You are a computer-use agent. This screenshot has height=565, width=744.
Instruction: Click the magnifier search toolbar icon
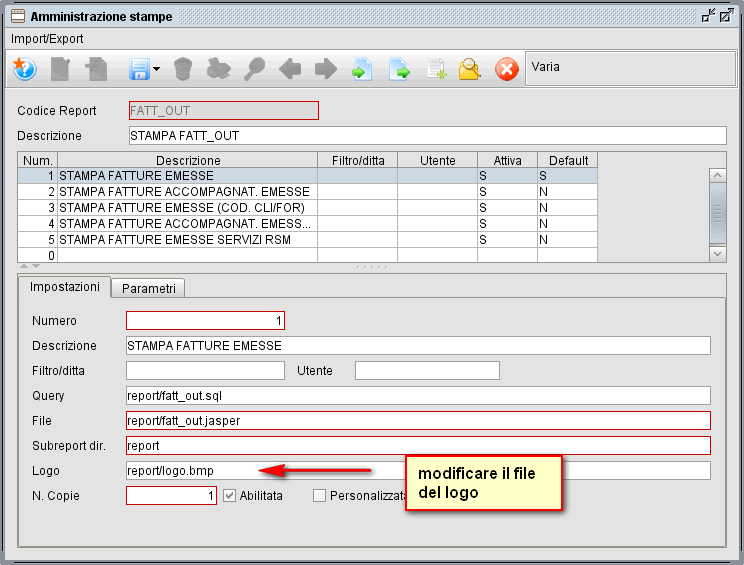[x=255, y=69]
